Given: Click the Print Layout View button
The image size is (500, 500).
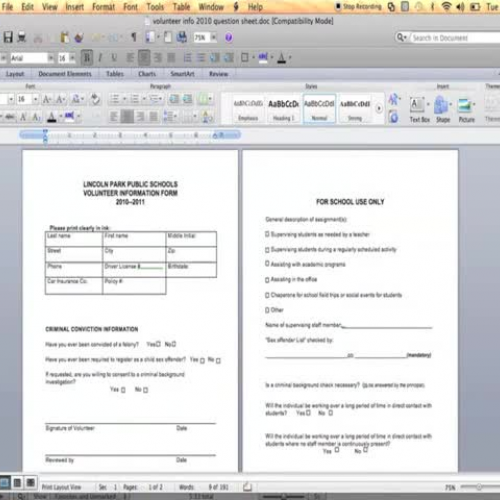Looking at the screenshot, I should (5, 483).
